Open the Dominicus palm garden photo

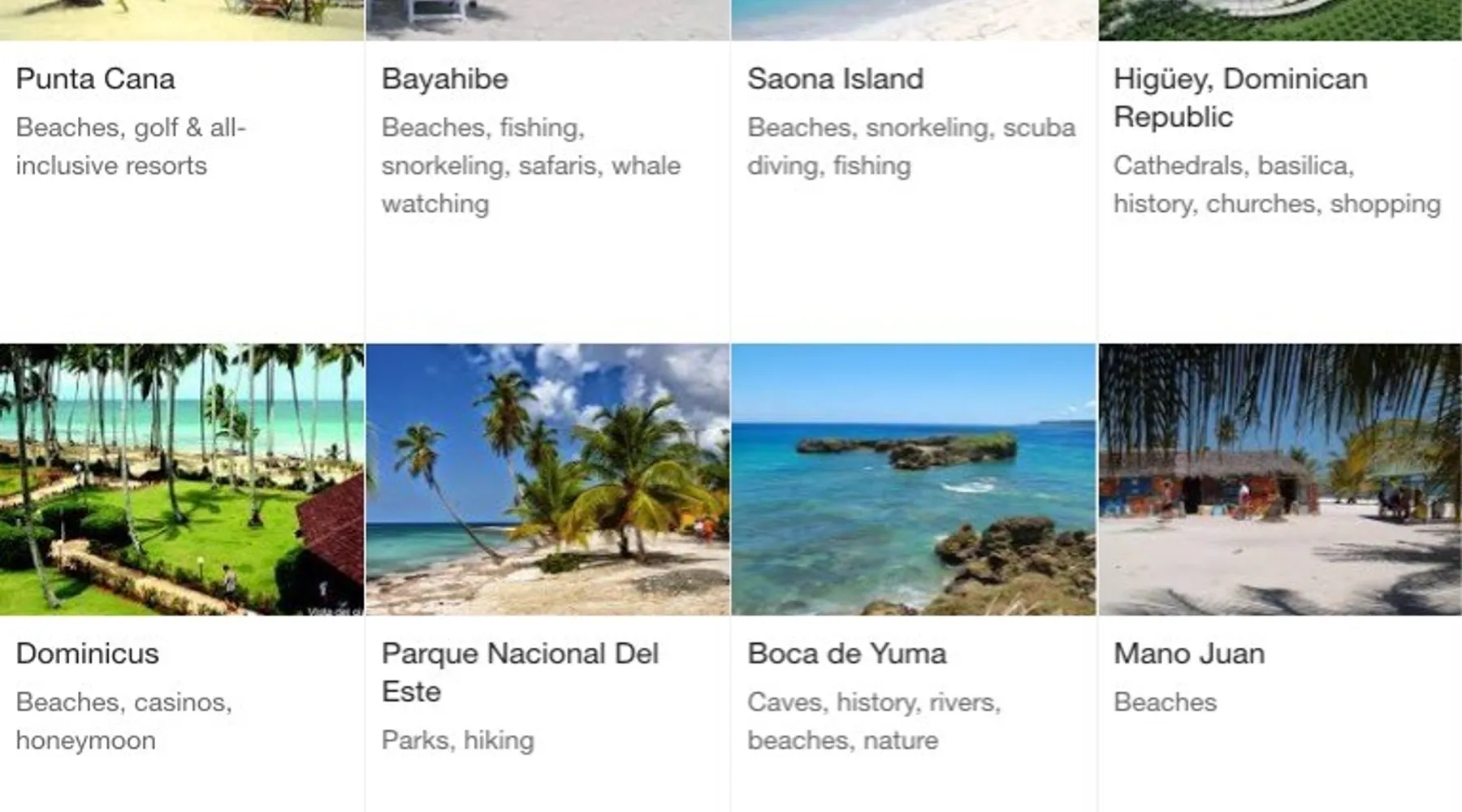point(182,479)
